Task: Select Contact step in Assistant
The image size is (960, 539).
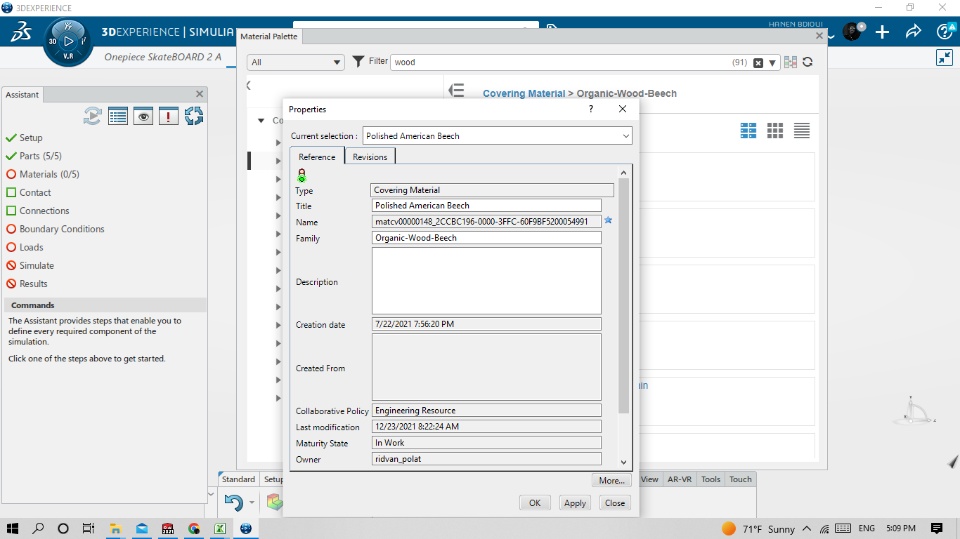Action: [35, 192]
